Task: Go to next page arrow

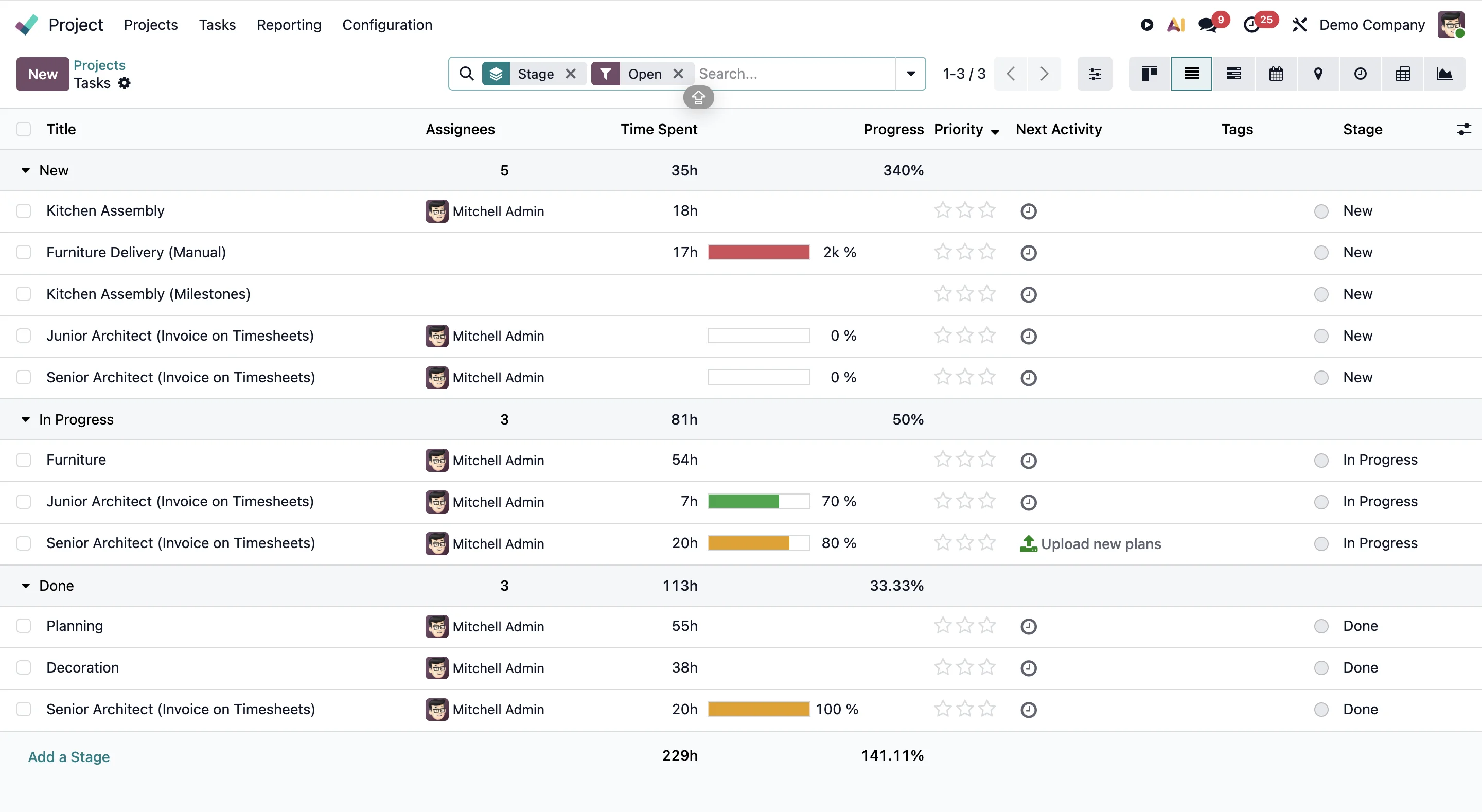Action: pyautogui.click(x=1044, y=74)
